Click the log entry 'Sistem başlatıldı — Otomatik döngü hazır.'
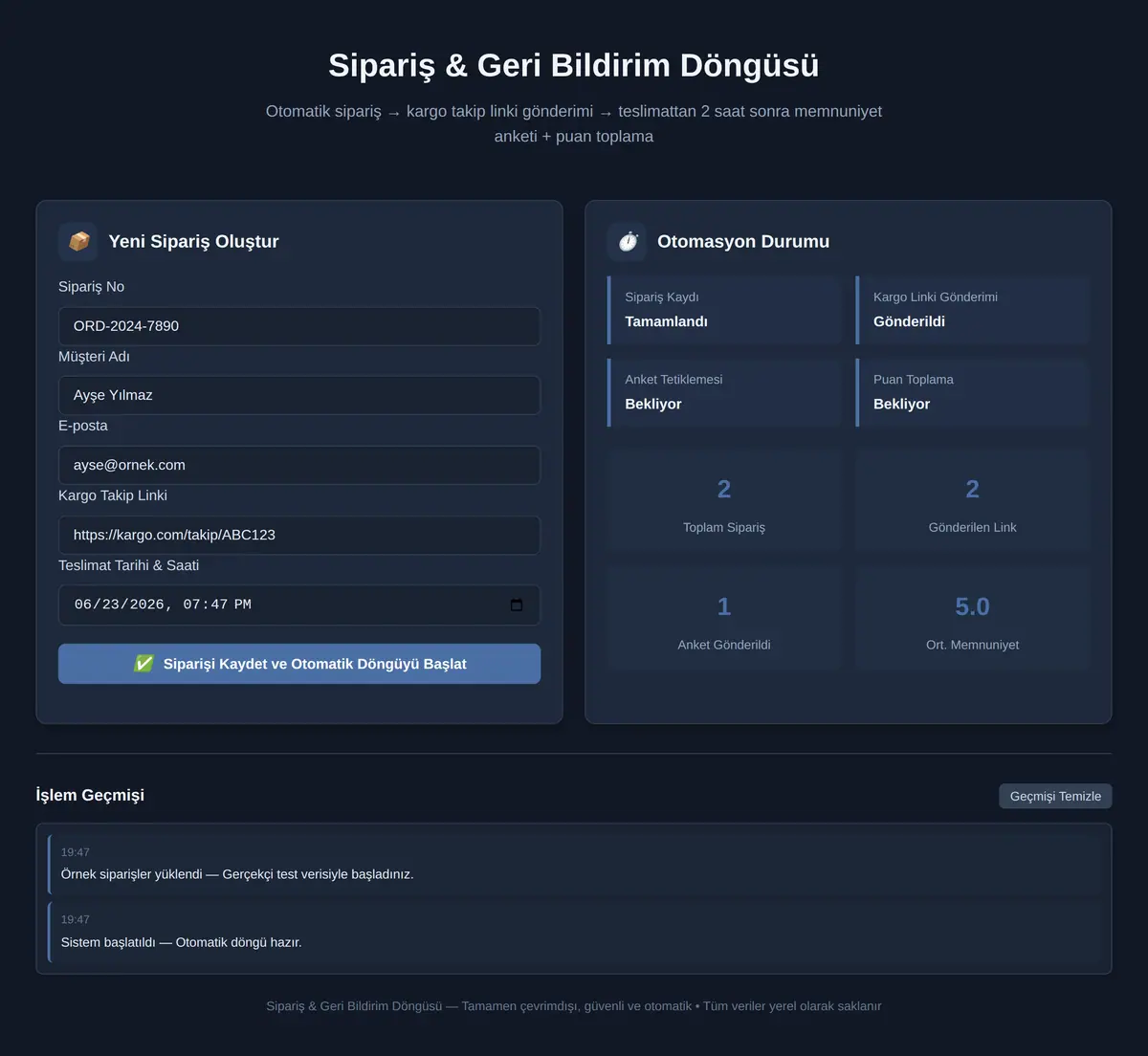This screenshot has height=1056, width=1148. 574,932
